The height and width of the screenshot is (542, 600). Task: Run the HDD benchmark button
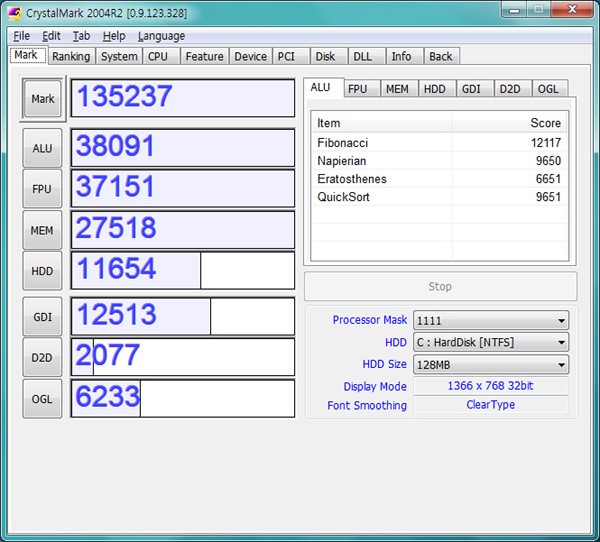[42, 271]
